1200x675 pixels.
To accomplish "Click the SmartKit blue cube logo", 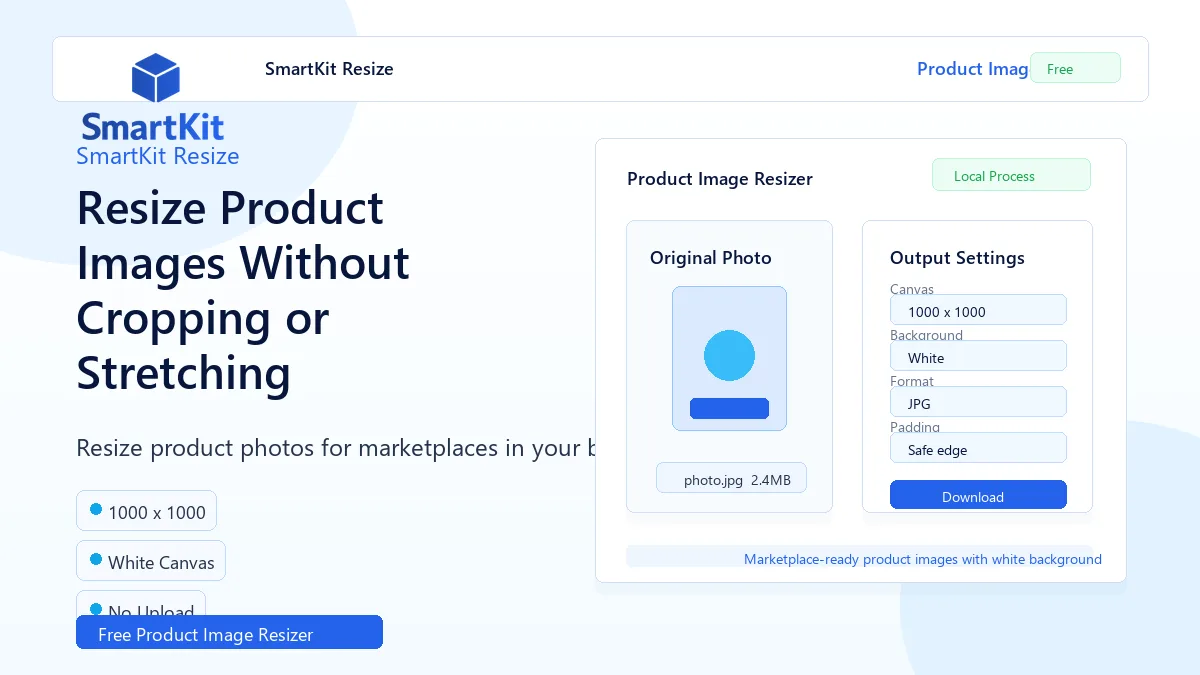I will coord(155,79).
